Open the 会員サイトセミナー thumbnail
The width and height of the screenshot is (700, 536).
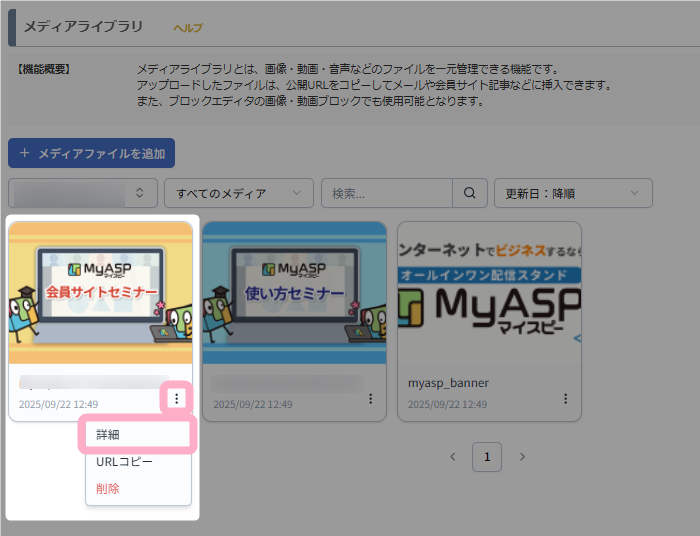(100, 293)
